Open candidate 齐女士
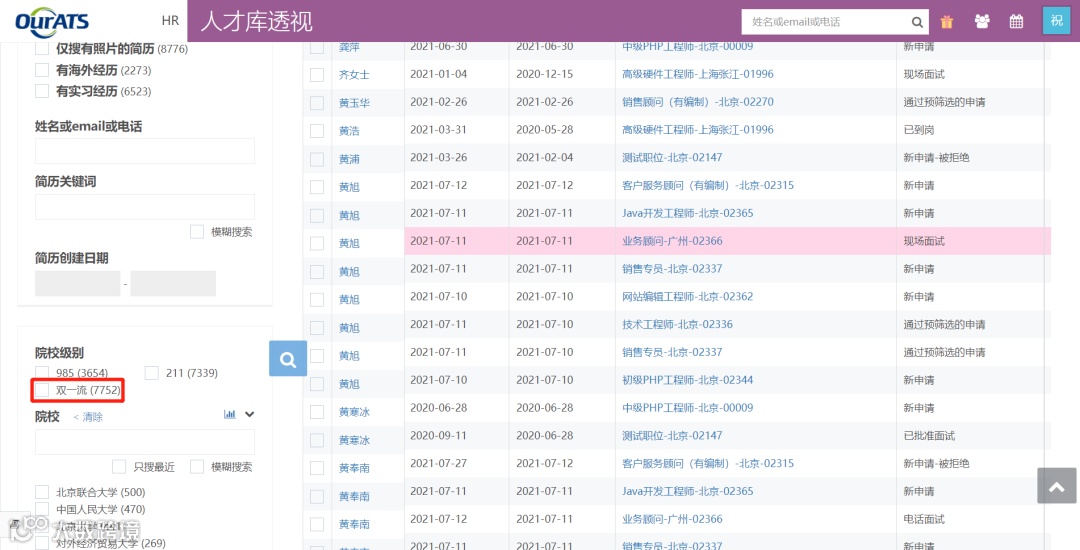1080x550 pixels. (x=354, y=74)
